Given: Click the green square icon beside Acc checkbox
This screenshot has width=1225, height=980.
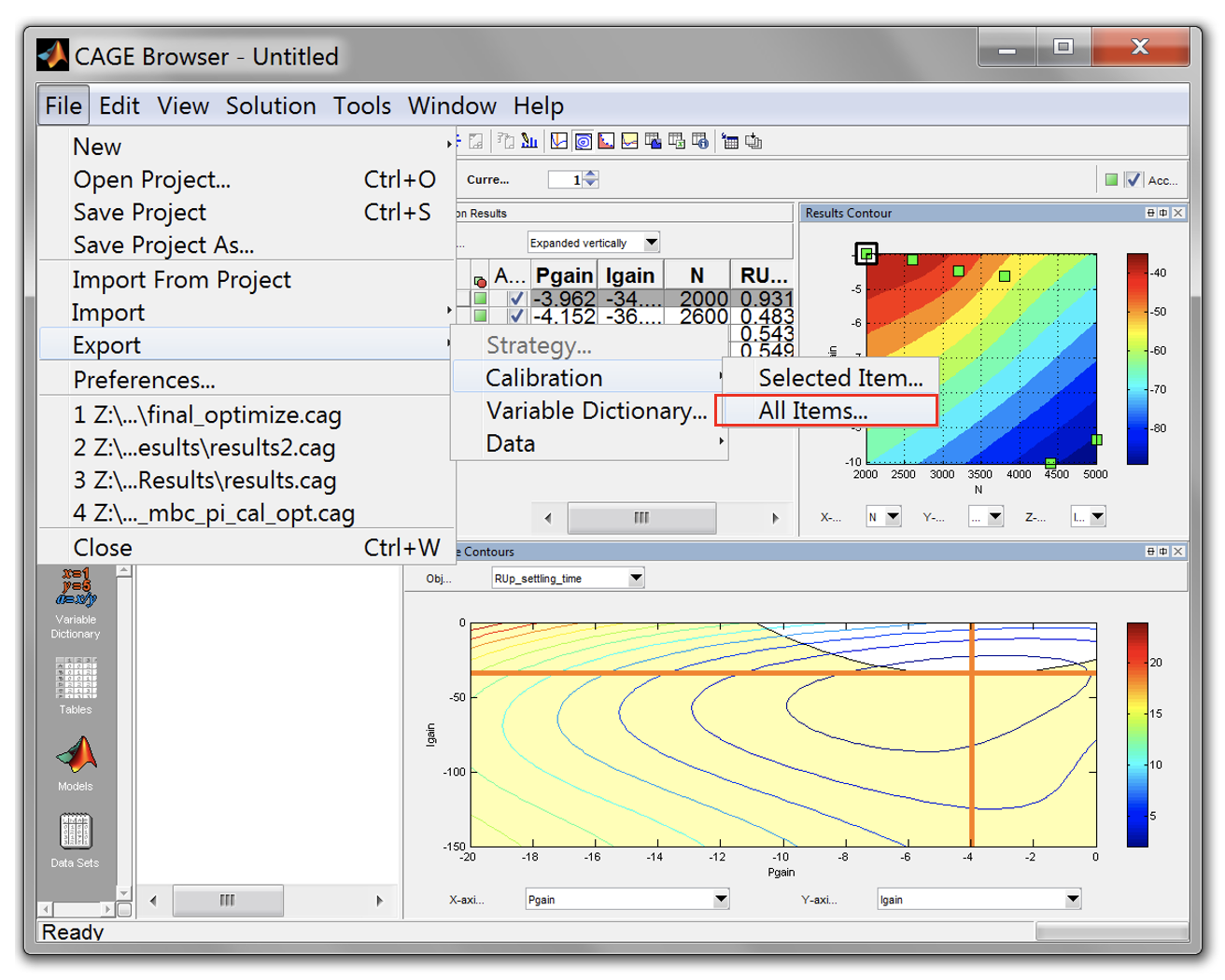Looking at the screenshot, I should pyautogui.click(x=1111, y=180).
